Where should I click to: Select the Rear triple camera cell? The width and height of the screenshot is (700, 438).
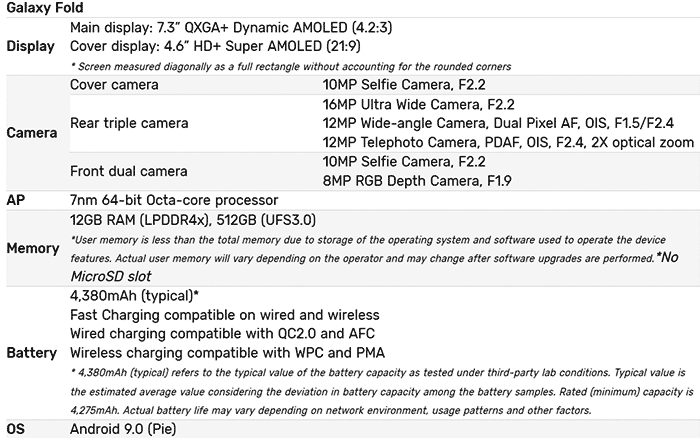pos(129,123)
